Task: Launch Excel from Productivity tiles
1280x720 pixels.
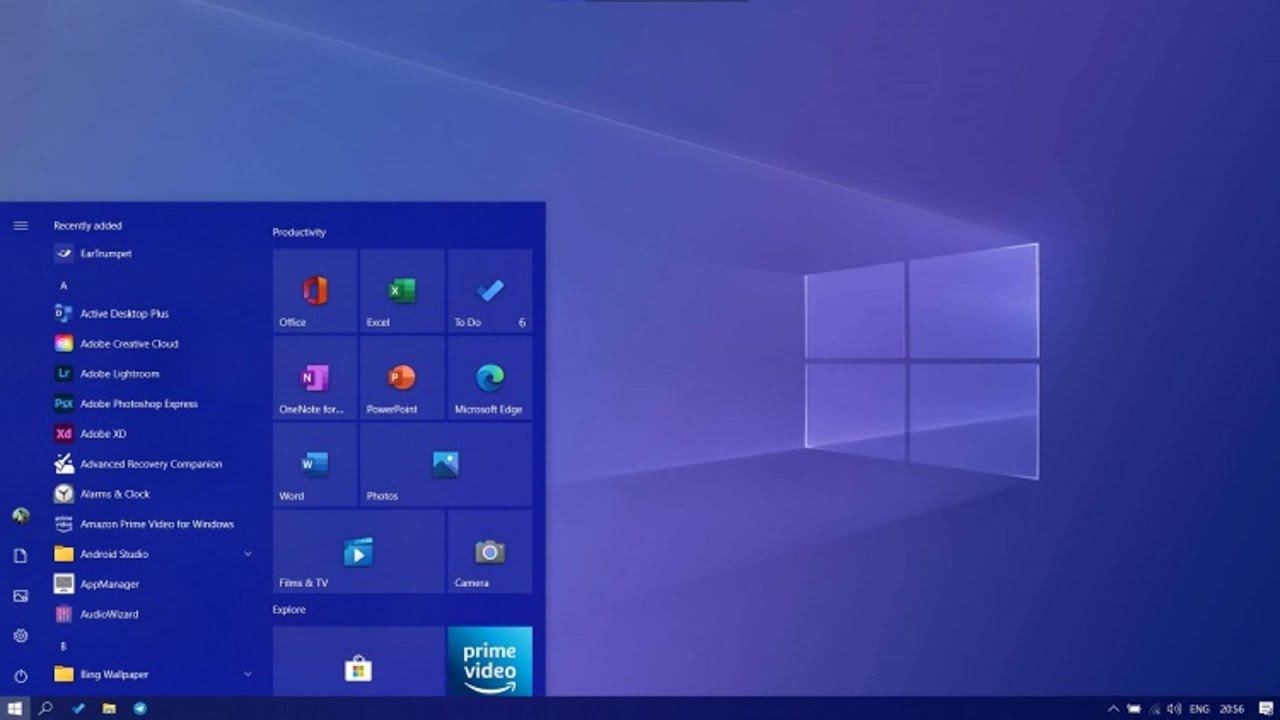Action: (402, 291)
